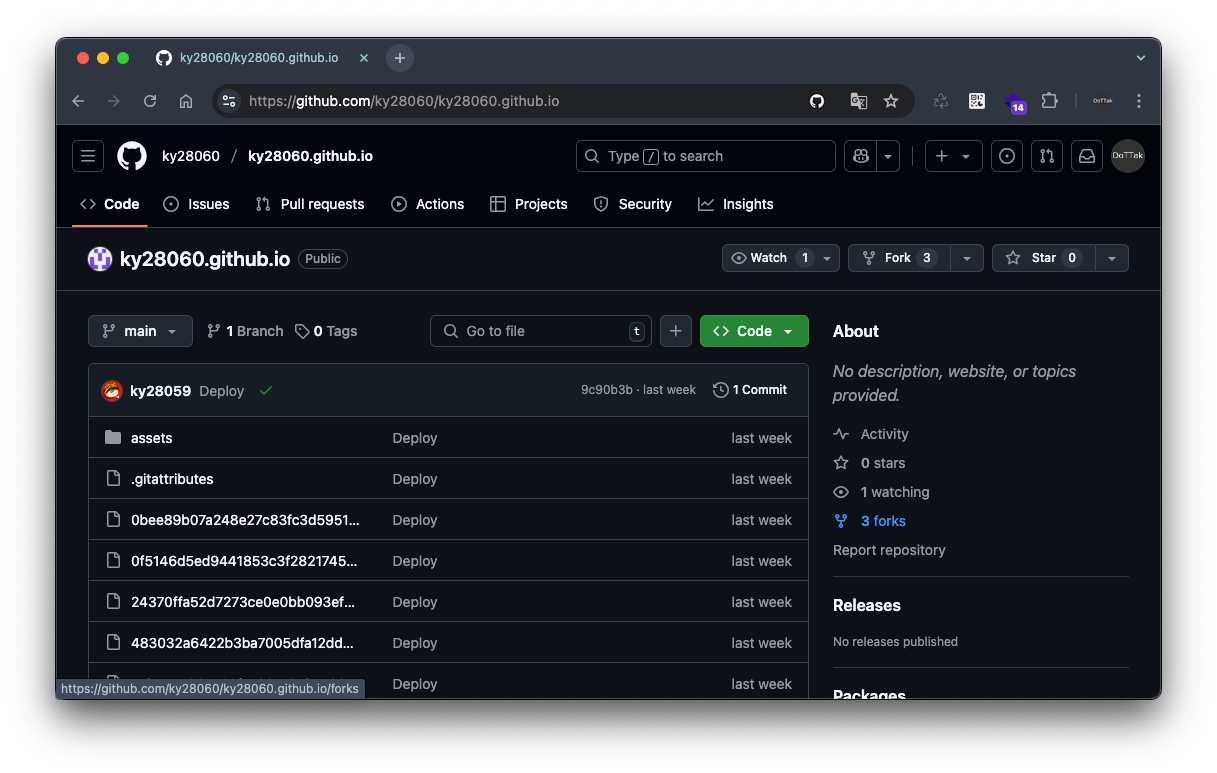Open a new browser tab
The height and width of the screenshot is (773, 1217).
point(400,58)
